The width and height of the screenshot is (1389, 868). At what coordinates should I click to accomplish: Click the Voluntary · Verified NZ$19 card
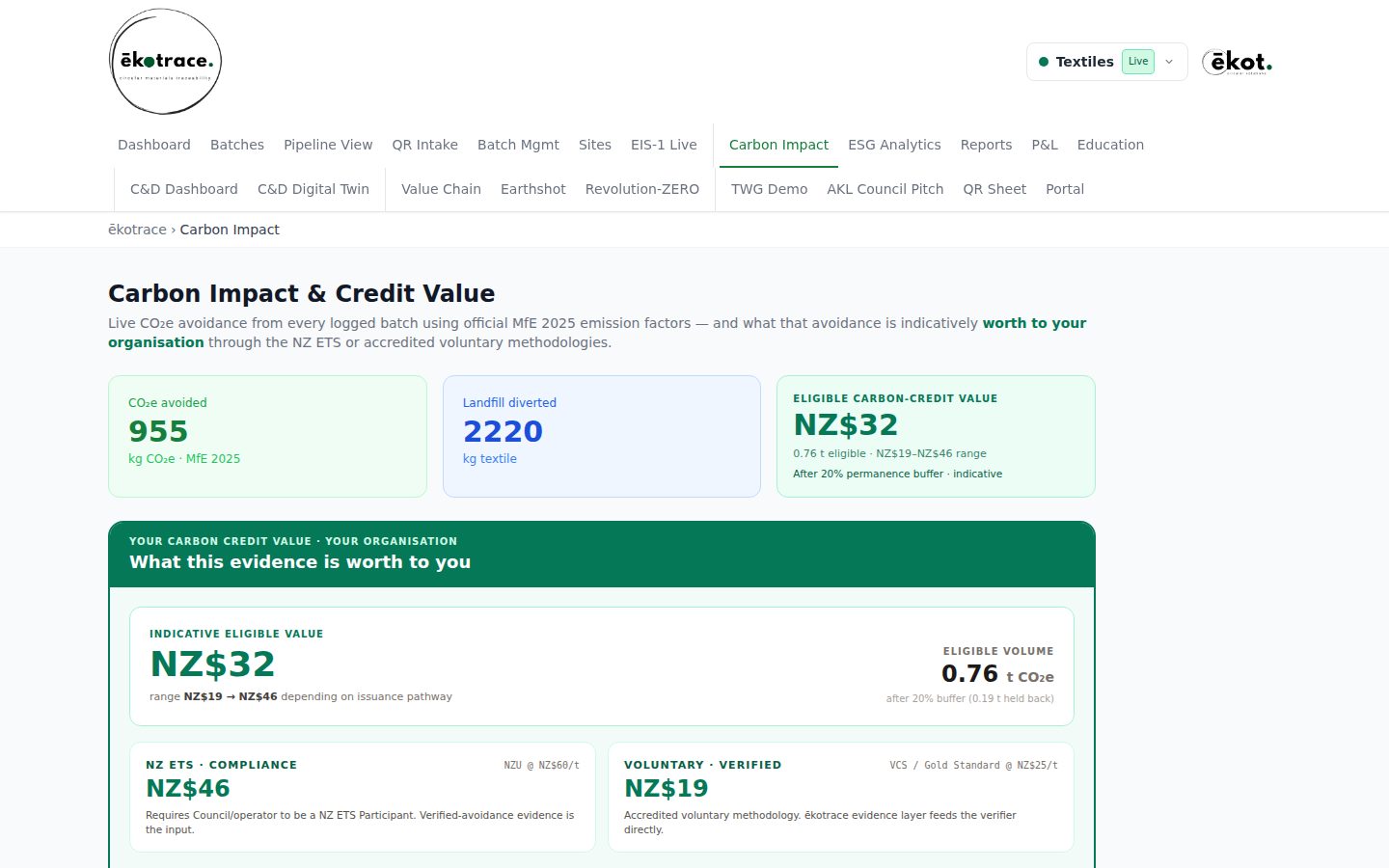tap(841, 797)
